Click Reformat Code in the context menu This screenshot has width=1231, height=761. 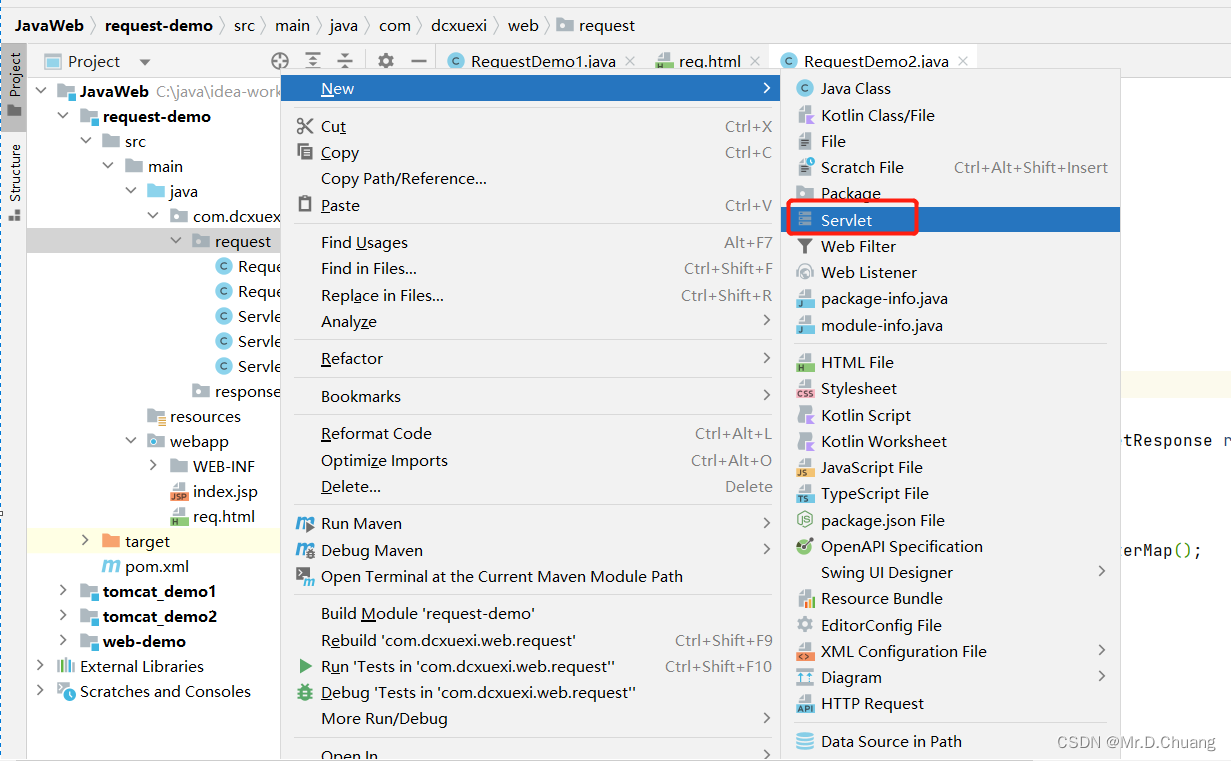pyautogui.click(x=376, y=434)
